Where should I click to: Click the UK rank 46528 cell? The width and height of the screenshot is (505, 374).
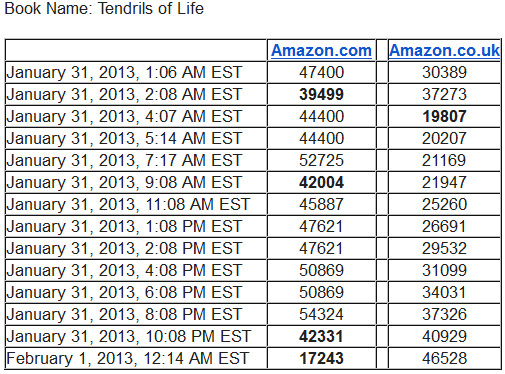tap(444, 358)
